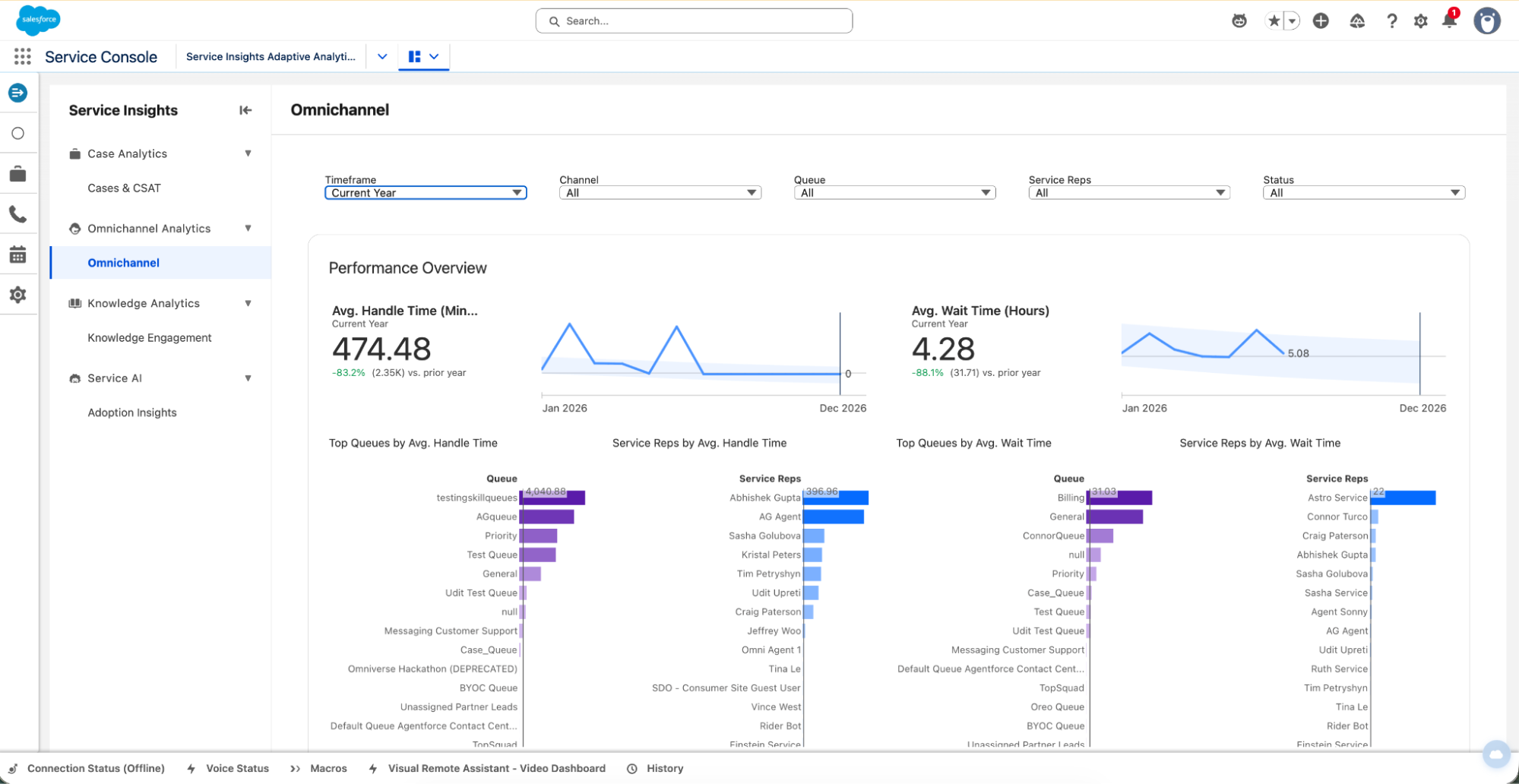Open Macros utility item
1519x784 pixels.
point(318,769)
